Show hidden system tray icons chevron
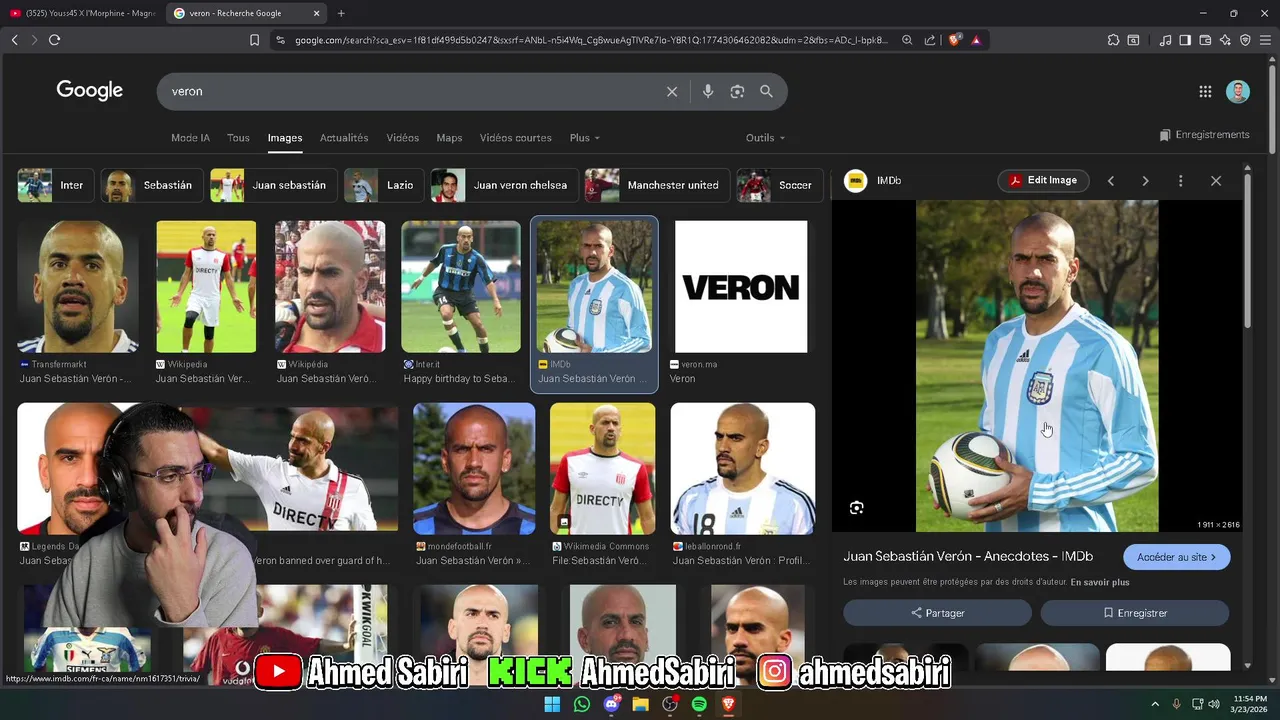 tap(1156, 705)
